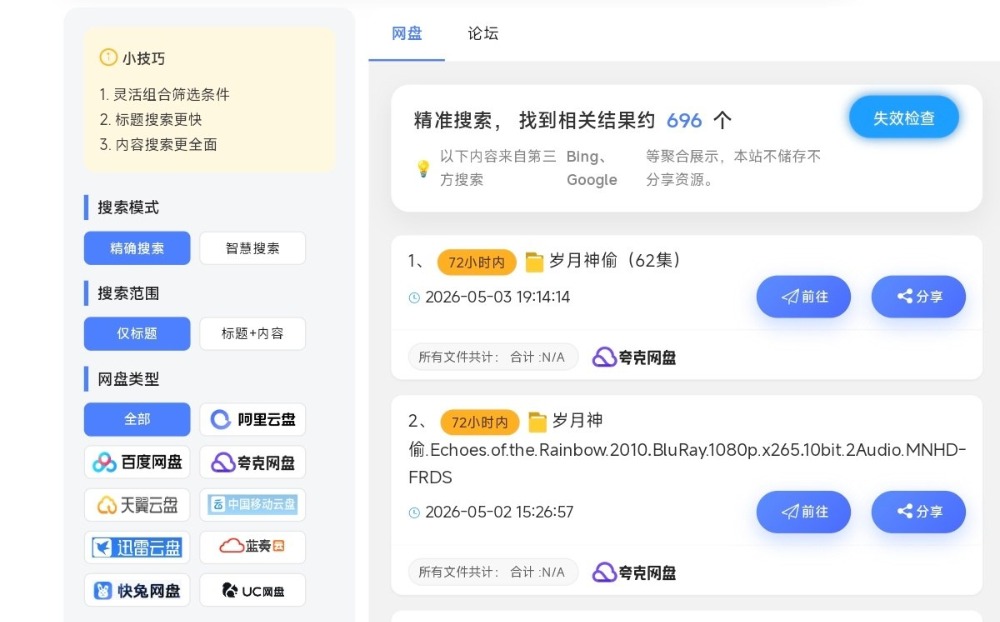Switch search mode to 智慧搜索

point(253,248)
